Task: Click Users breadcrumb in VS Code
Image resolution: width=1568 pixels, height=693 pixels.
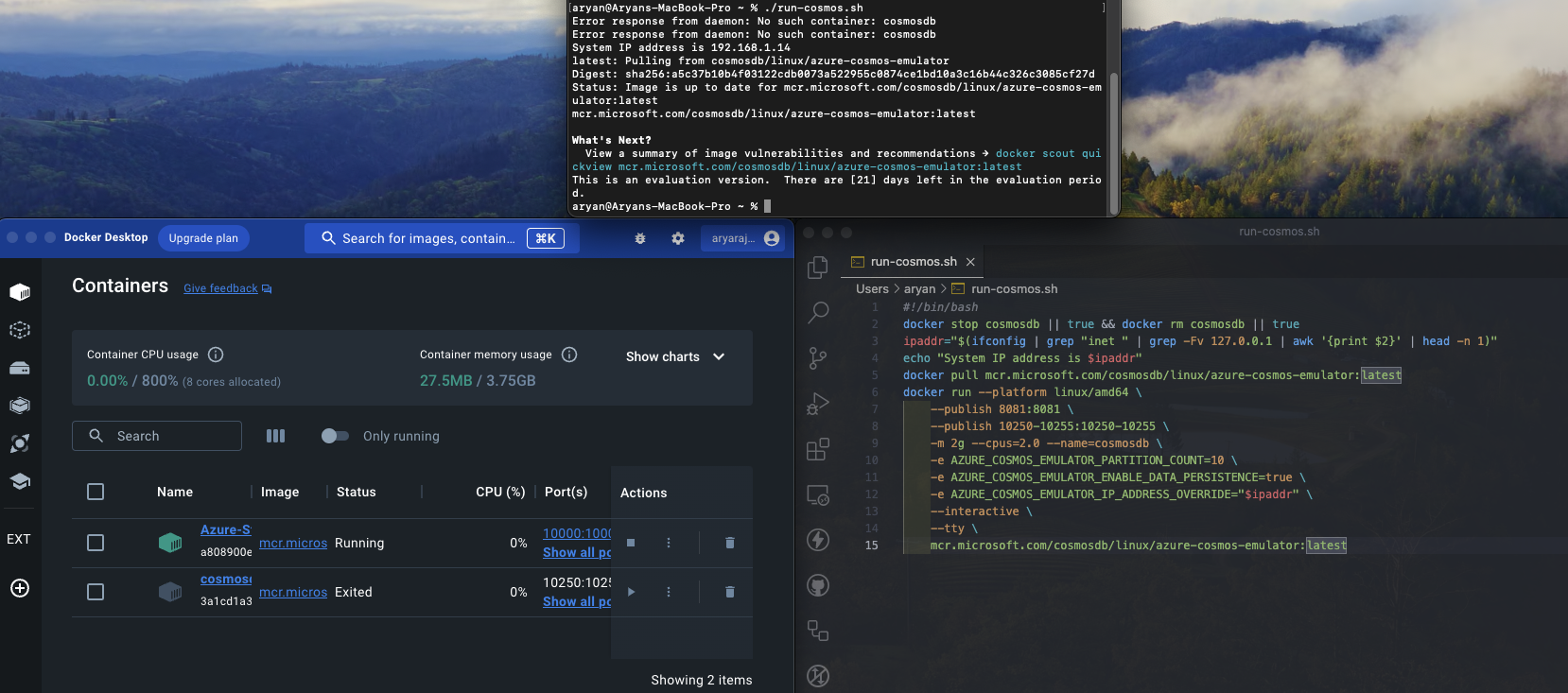Action: pos(872,289)
